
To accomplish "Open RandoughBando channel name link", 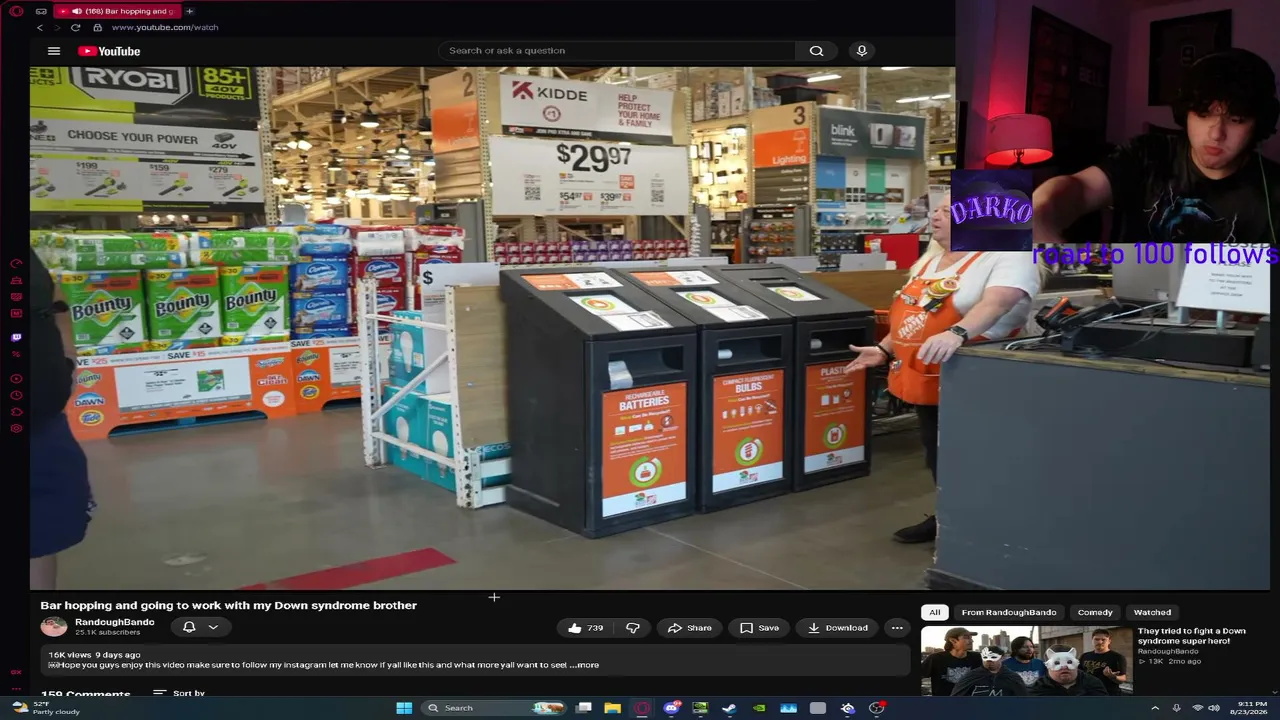I will pyautogui.click(x=115, y=622).
